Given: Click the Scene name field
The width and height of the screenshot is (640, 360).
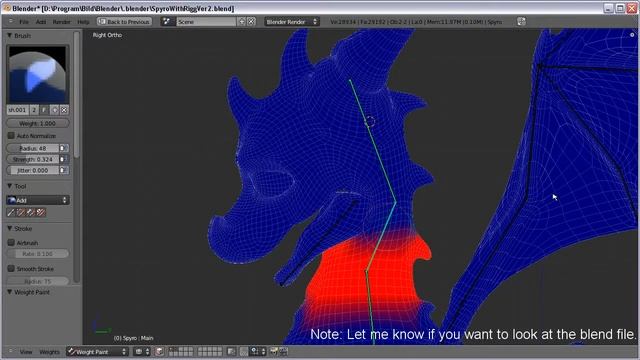Looking at the screenshot, I should [x=206, y=22].
